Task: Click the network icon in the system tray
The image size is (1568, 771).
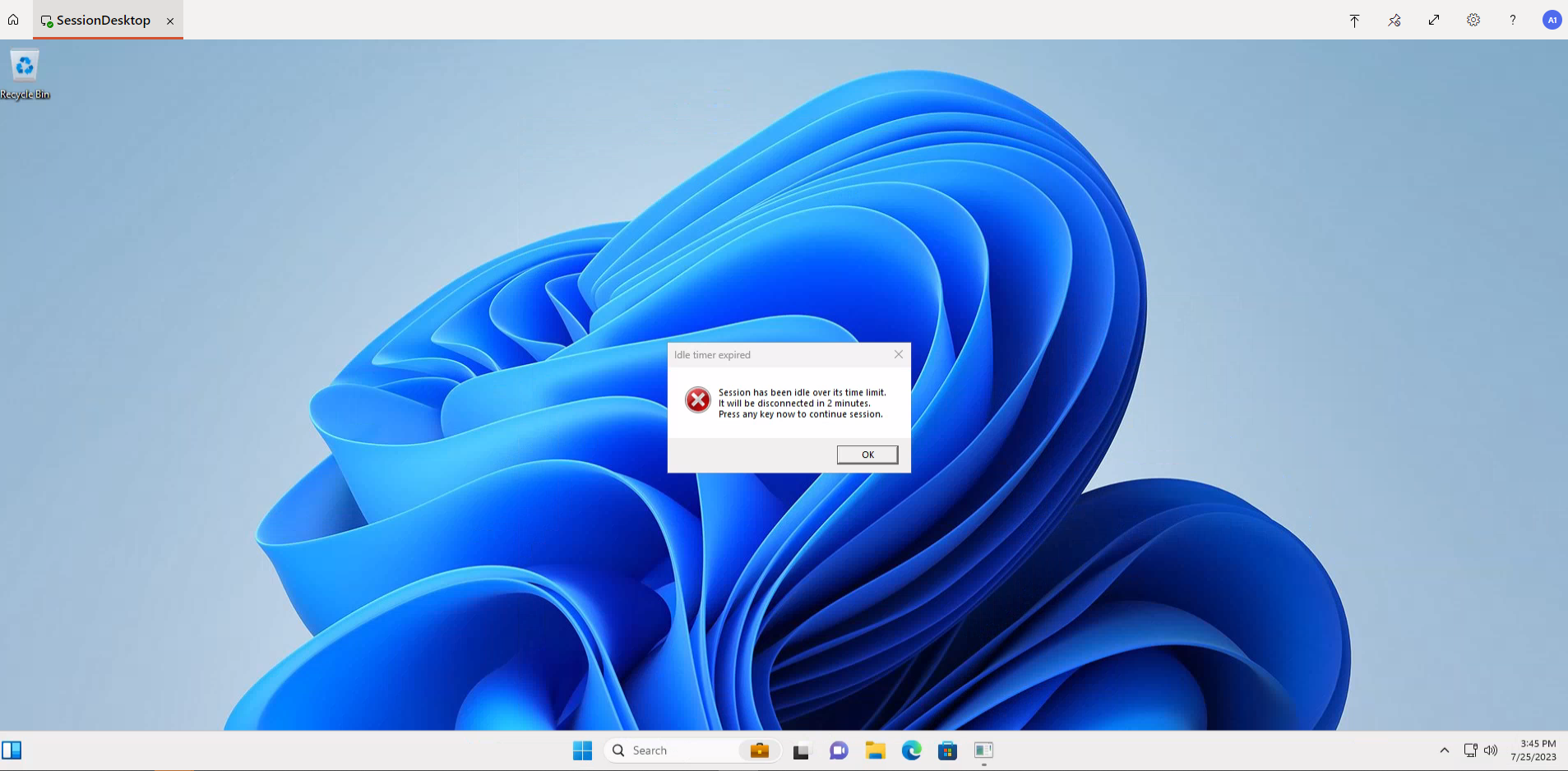Action: (x=1470, y=750)
